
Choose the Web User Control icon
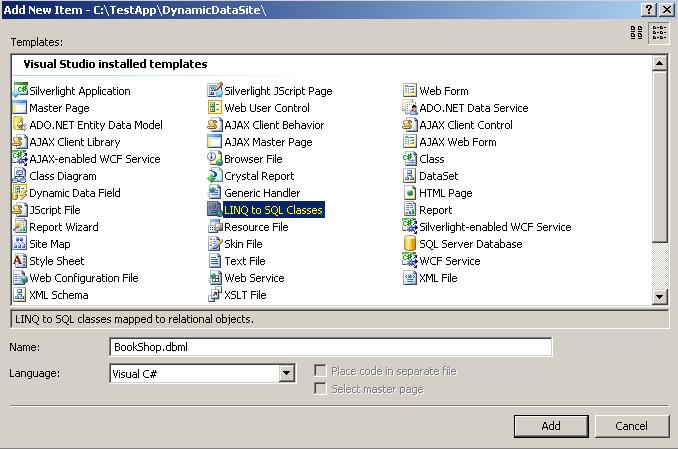coord(215,108)
